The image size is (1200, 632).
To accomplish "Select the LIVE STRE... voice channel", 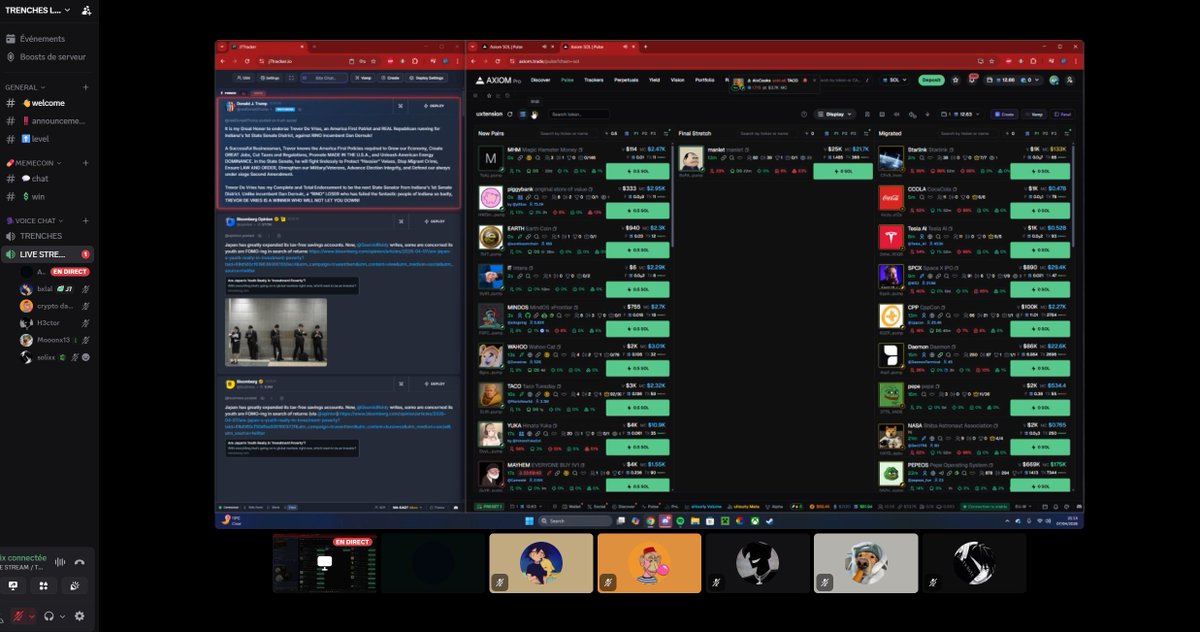I will pos(47,255).
